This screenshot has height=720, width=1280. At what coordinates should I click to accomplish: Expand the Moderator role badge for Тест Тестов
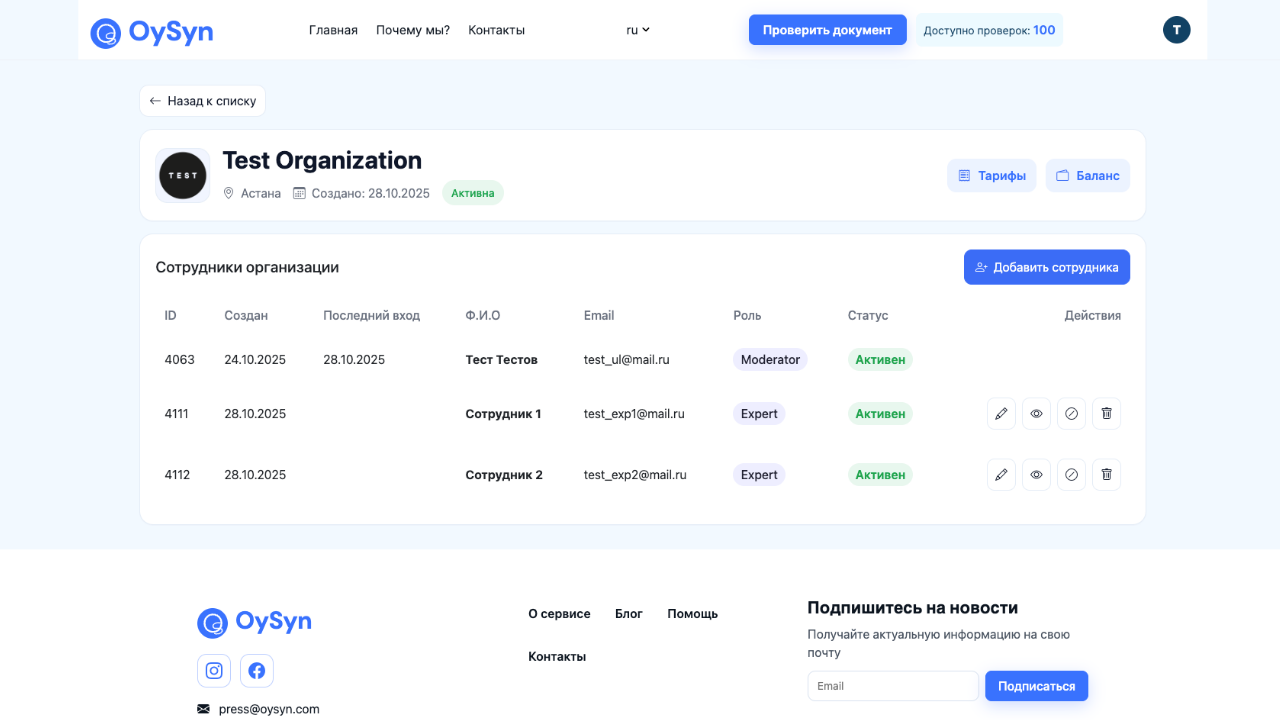(769, 359)
